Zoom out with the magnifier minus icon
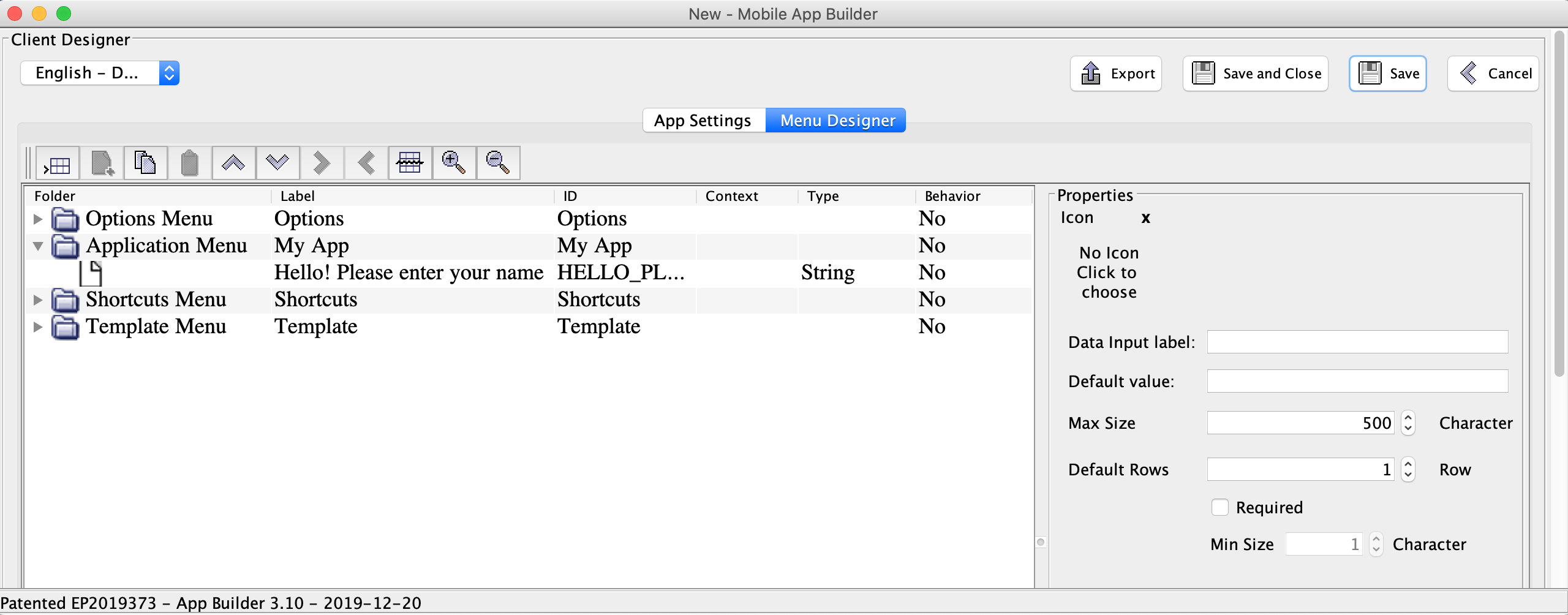The image size is (1568, 615). (498, 164)
